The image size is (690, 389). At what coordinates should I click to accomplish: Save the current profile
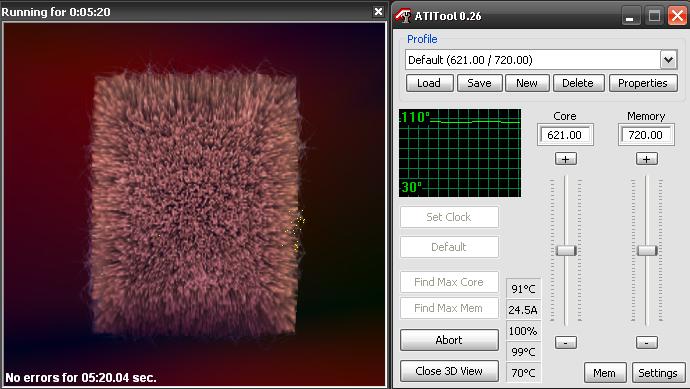(x=479, y=83)
